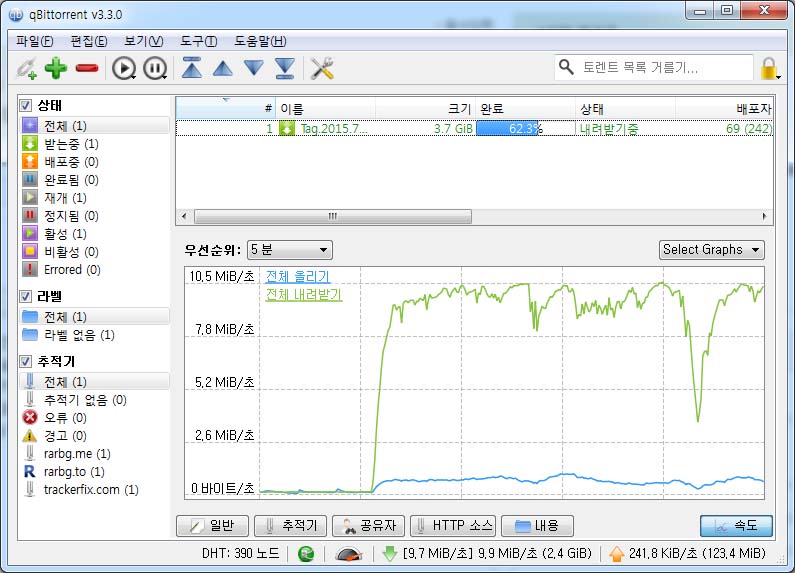This screenshot has height=573, width=795.
Task: Click the red minus delete torrent icon
Action: [x=86, y=68]
